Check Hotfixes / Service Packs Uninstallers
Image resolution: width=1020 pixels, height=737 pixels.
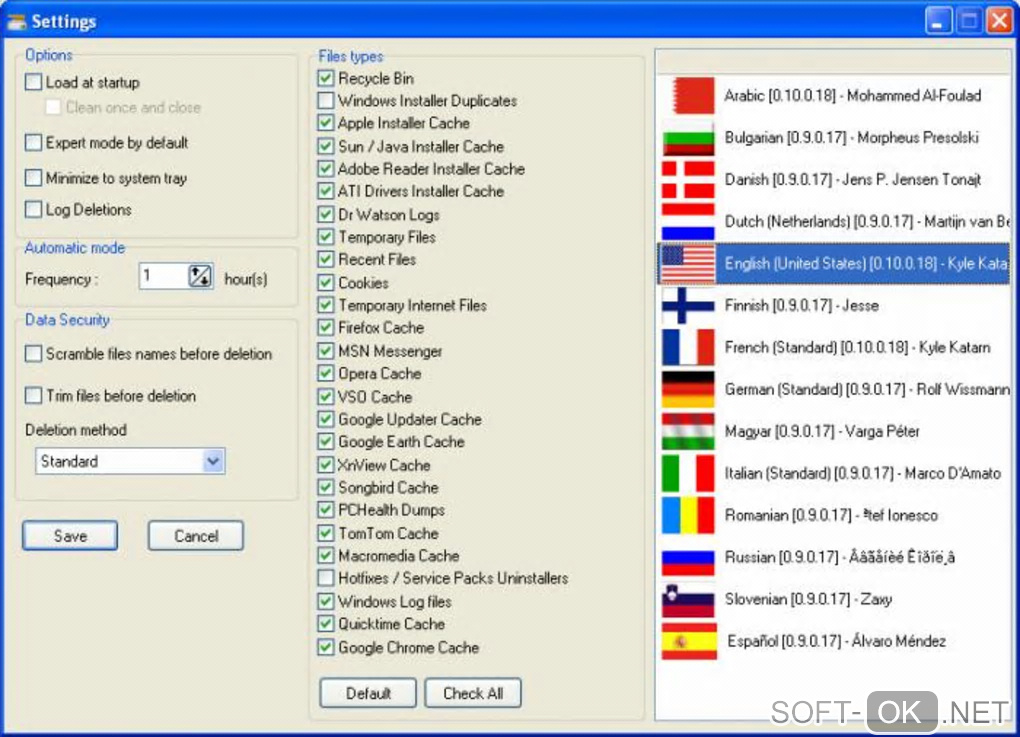tap(326, 578)
